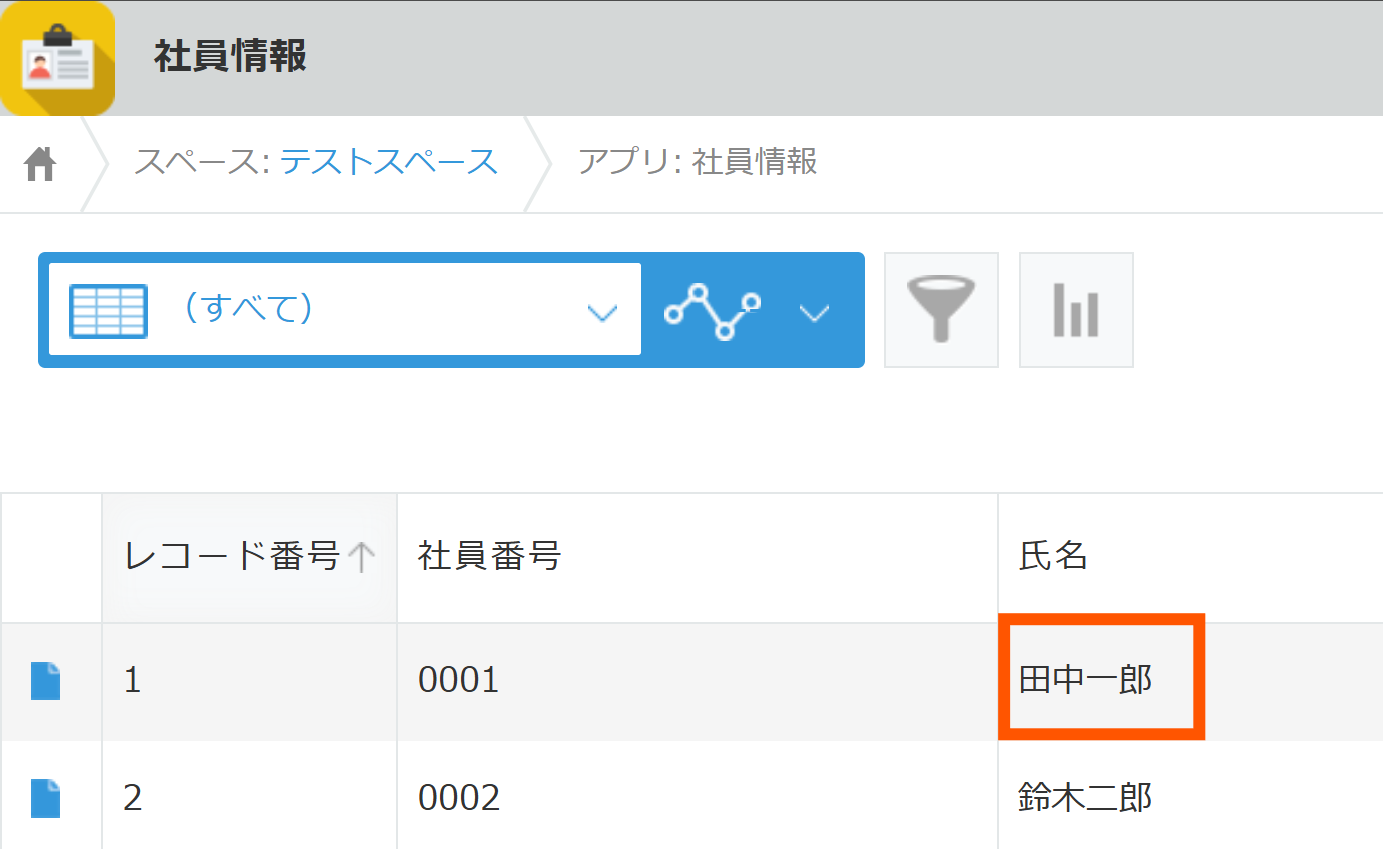Select the 田中一郎 name cell
Screen dimensions: 1383x849
pos(1086,680)
